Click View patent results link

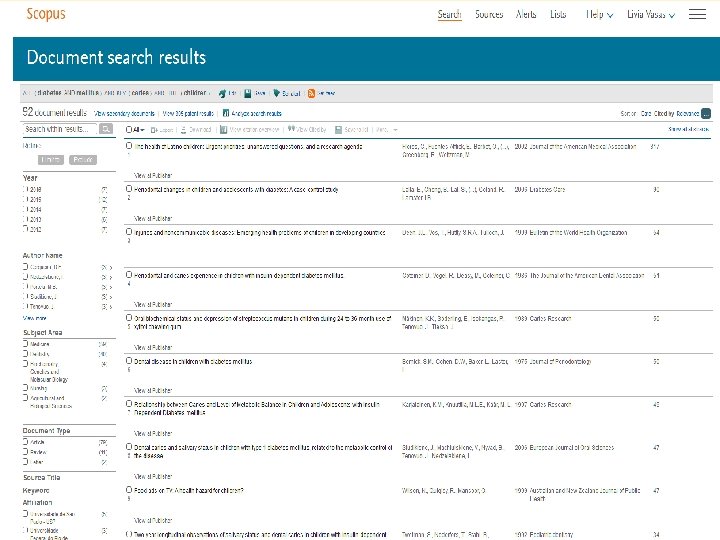[x=188, y=113]
